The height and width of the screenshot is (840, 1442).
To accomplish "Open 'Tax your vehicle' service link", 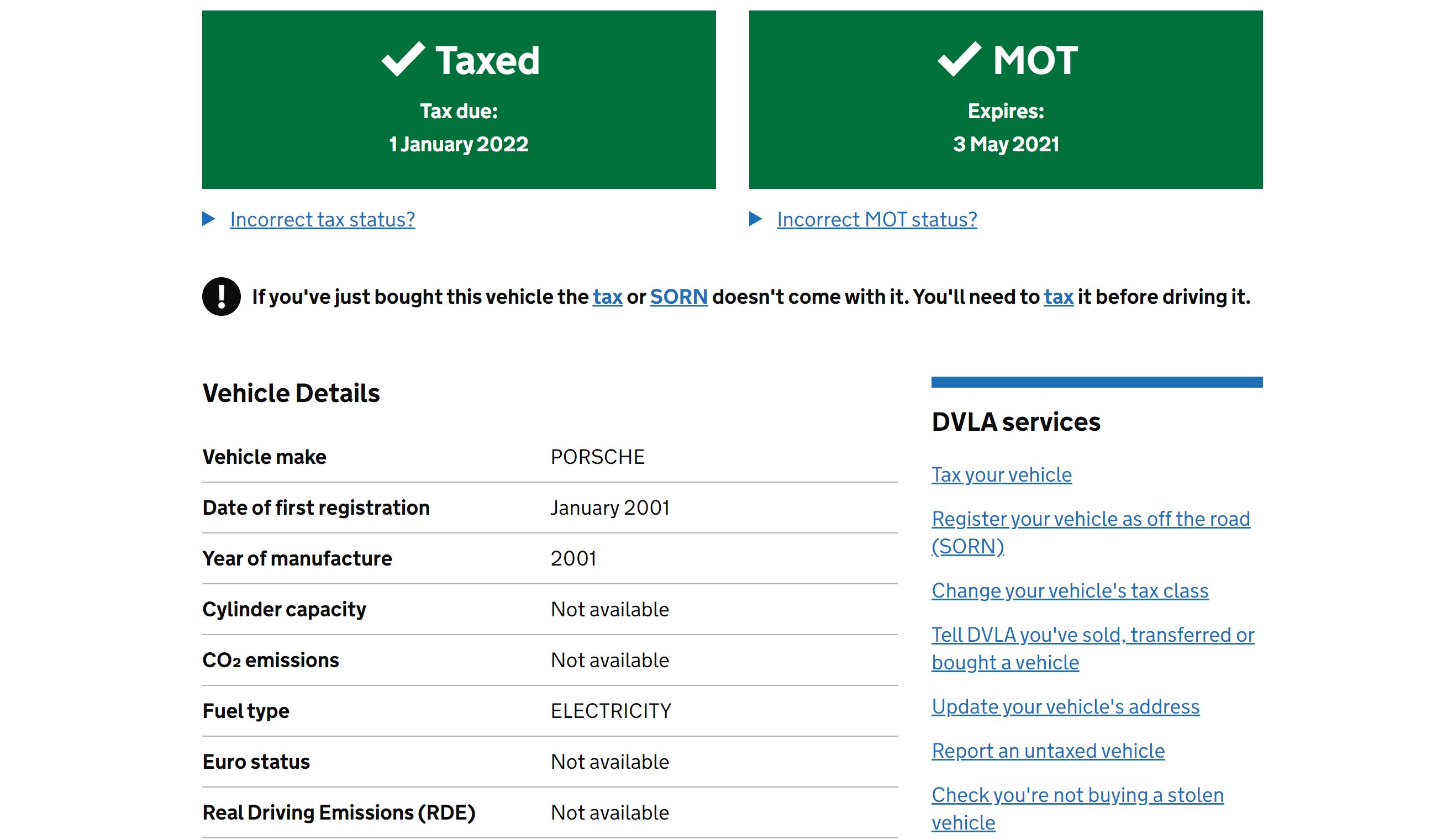I will click(x=1001, y=474).
